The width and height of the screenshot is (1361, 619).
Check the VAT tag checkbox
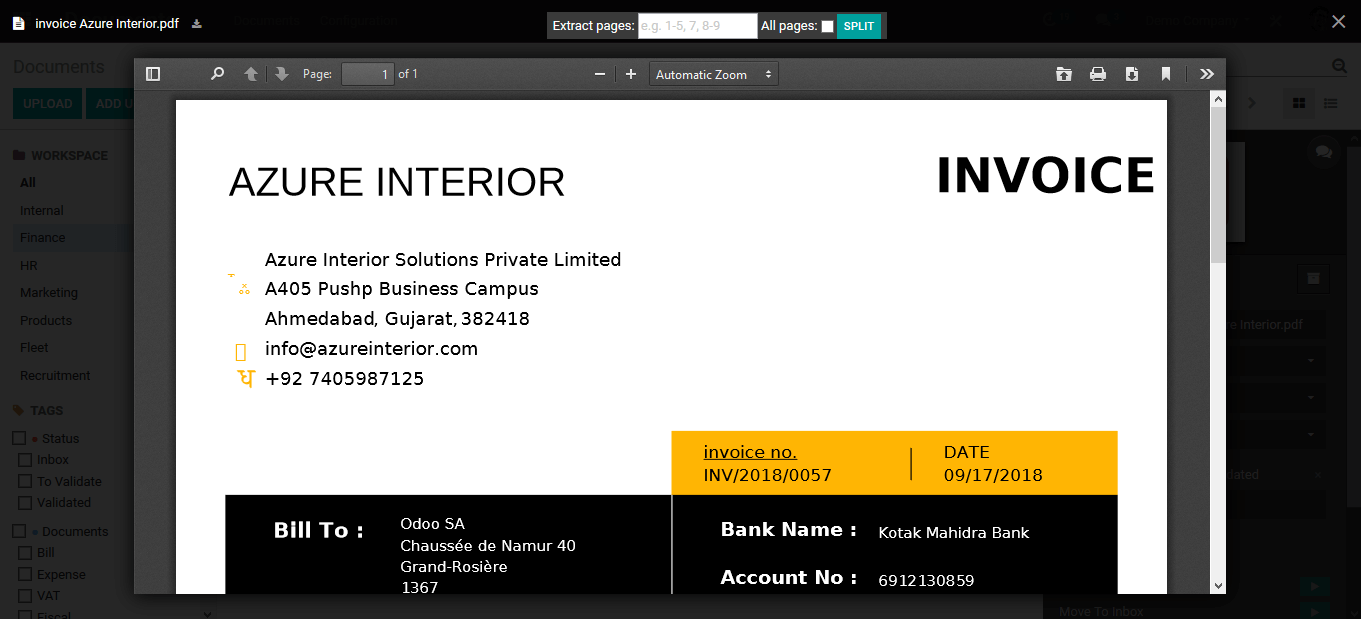(x=26, y=596)
